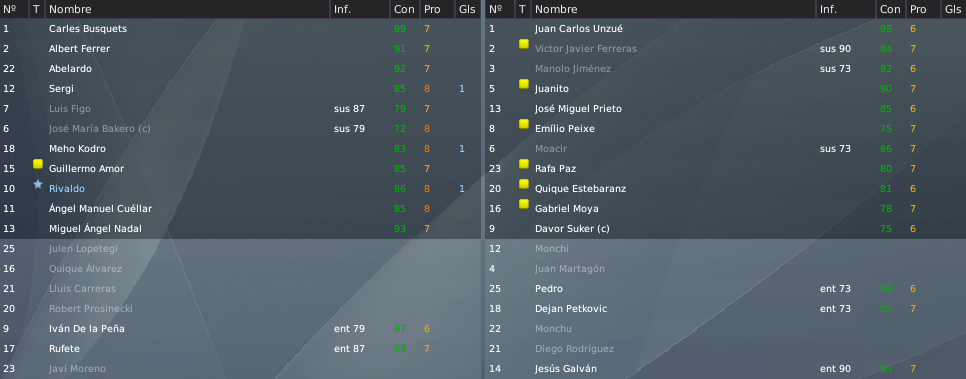Screen dimensions: 966x379
Task: Select Dejan Petkovic in the right list
Action: pos(726,309)
